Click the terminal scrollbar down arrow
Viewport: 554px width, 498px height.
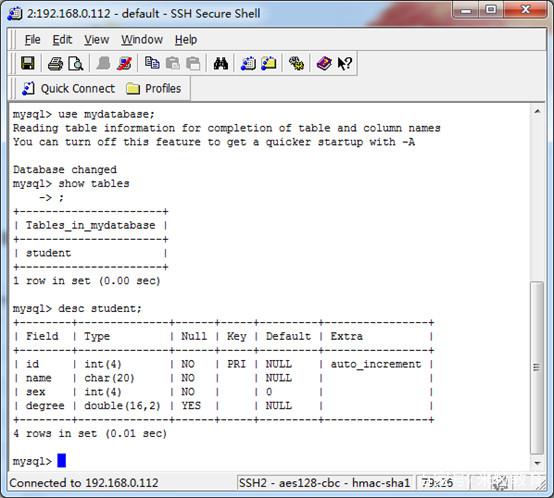tap(537, 463)
